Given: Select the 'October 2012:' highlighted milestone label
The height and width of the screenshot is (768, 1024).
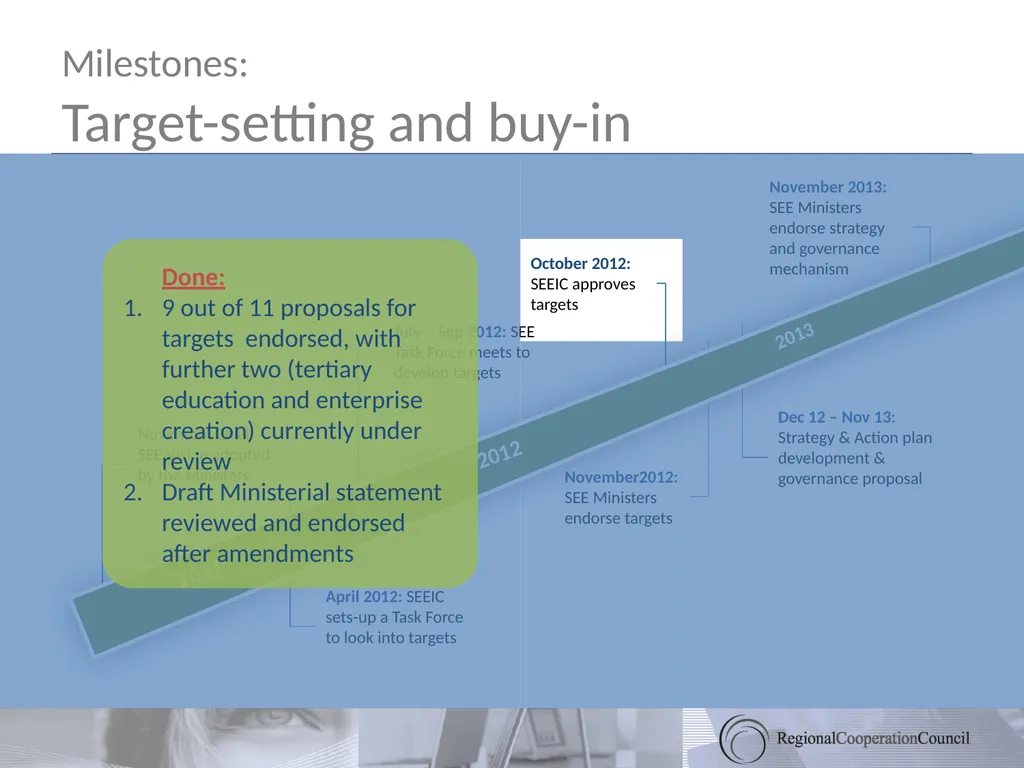Looking at the screenshot, I should tap(580, 263).
